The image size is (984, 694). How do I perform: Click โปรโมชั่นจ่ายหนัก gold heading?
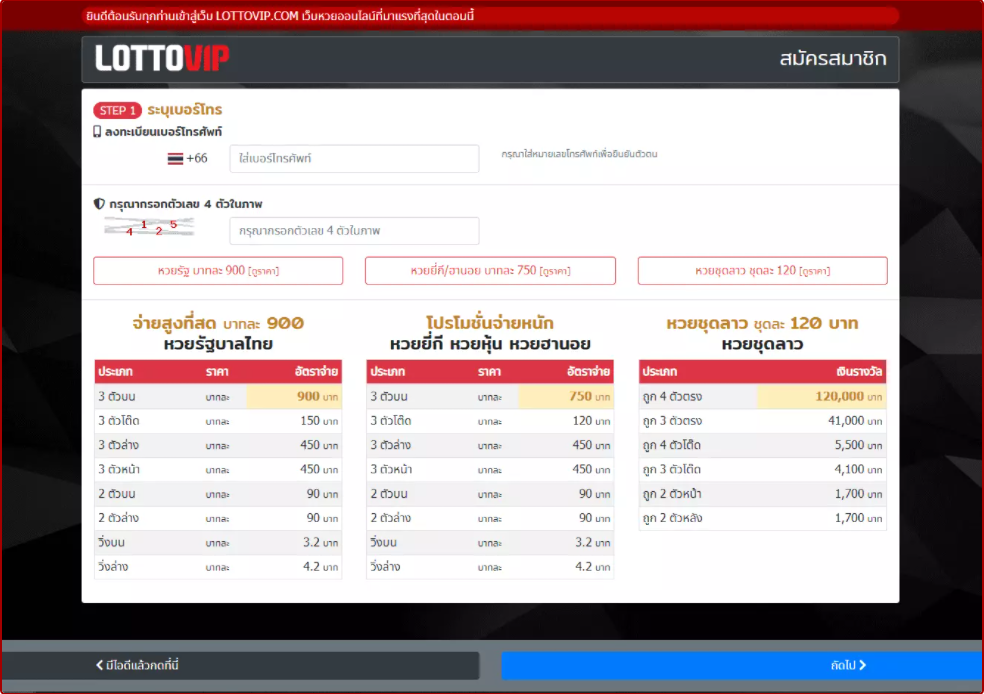click(490, 323)
